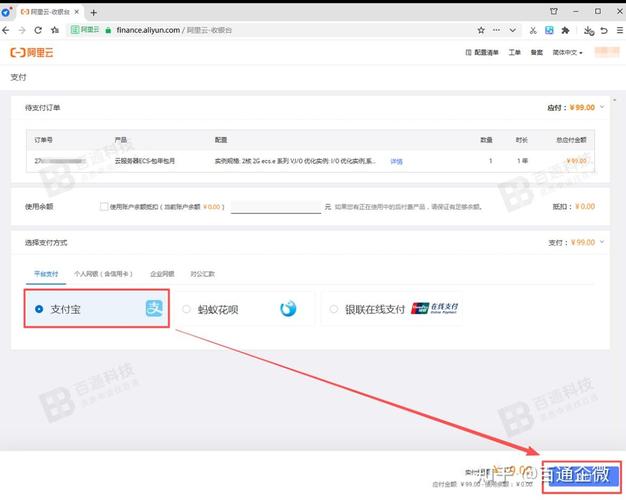Collapse the 支付 ¥99.00 payment section chevron
The image size is (626, 500).
[x=602, y=242]
